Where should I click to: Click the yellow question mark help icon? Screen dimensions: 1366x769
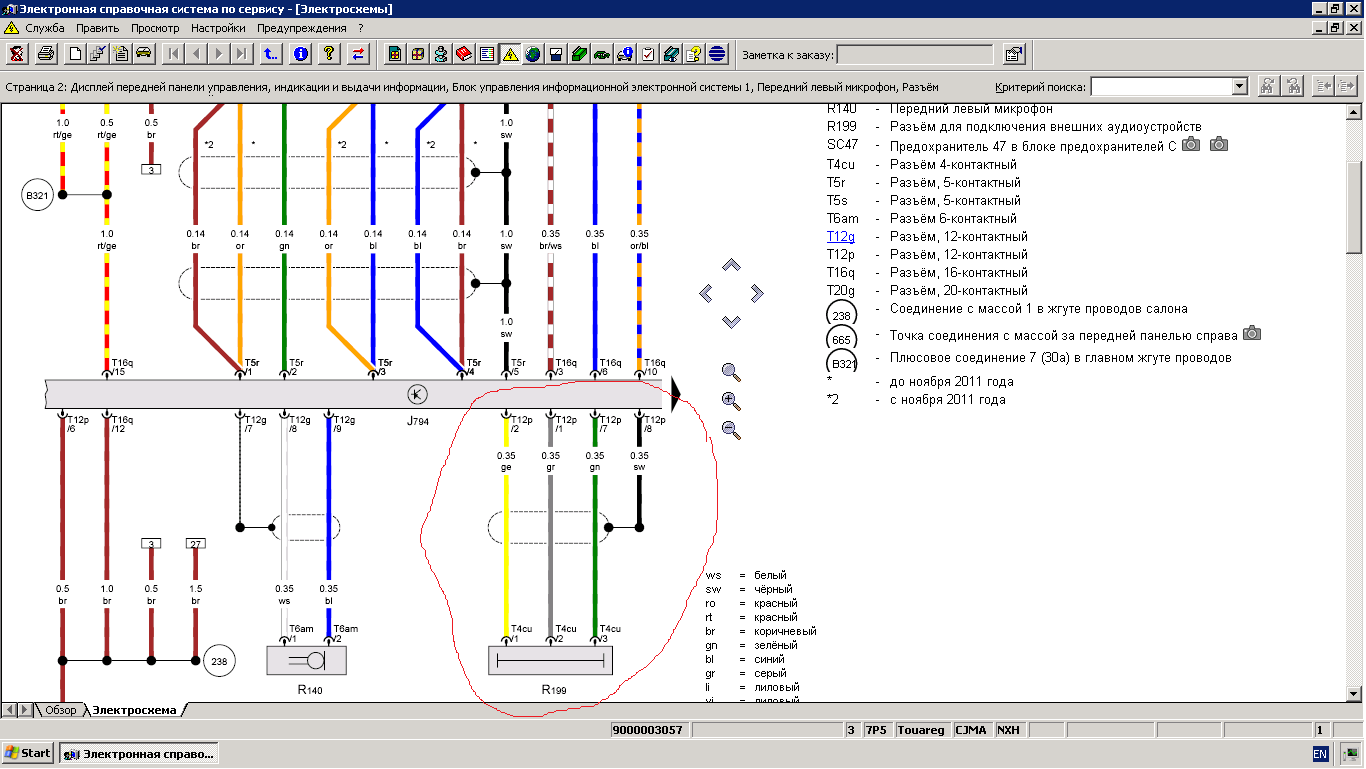(329, 53)
